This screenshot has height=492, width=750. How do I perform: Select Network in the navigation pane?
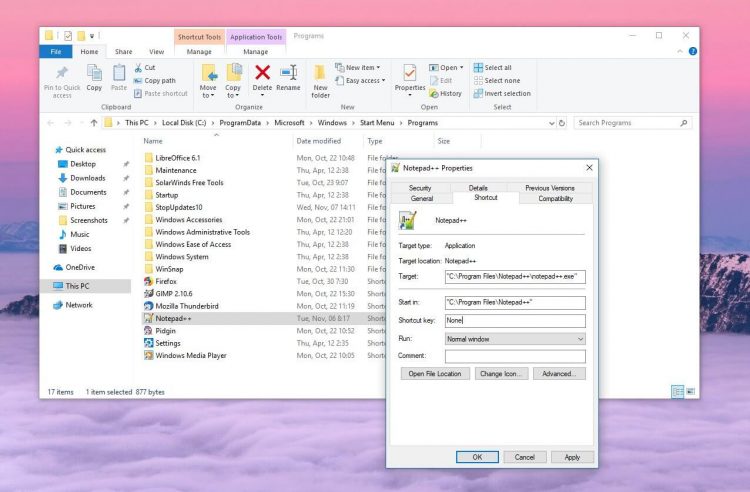pyautogui.click(x=73, y=305)
